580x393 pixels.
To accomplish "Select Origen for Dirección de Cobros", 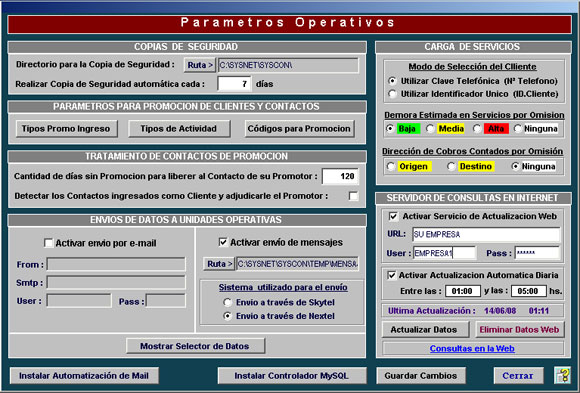I will [391, 167].
